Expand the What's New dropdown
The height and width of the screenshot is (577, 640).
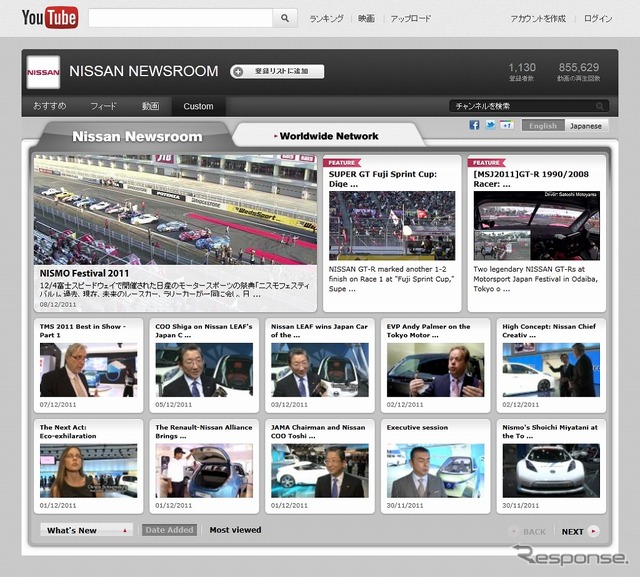coord(87,530)
